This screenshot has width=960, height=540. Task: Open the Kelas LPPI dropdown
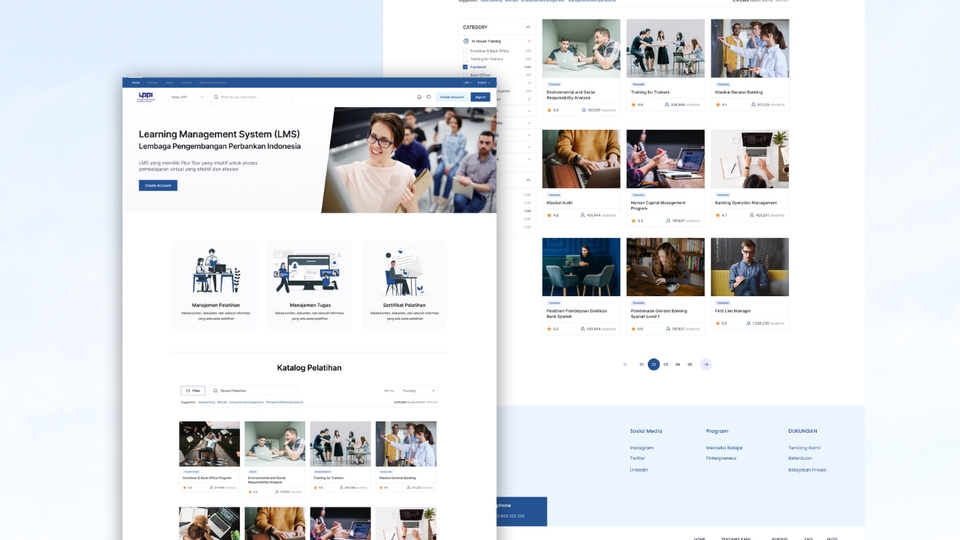pos(187,97)
